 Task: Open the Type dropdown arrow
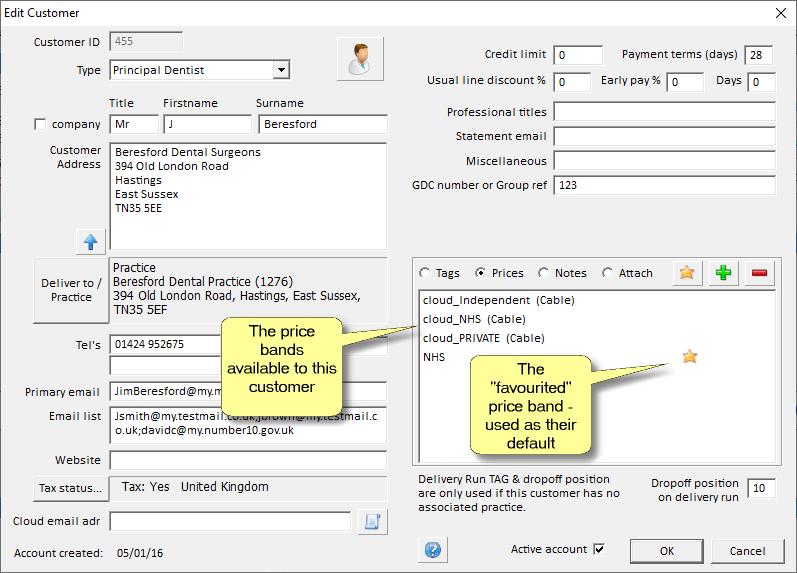point(281,70)
